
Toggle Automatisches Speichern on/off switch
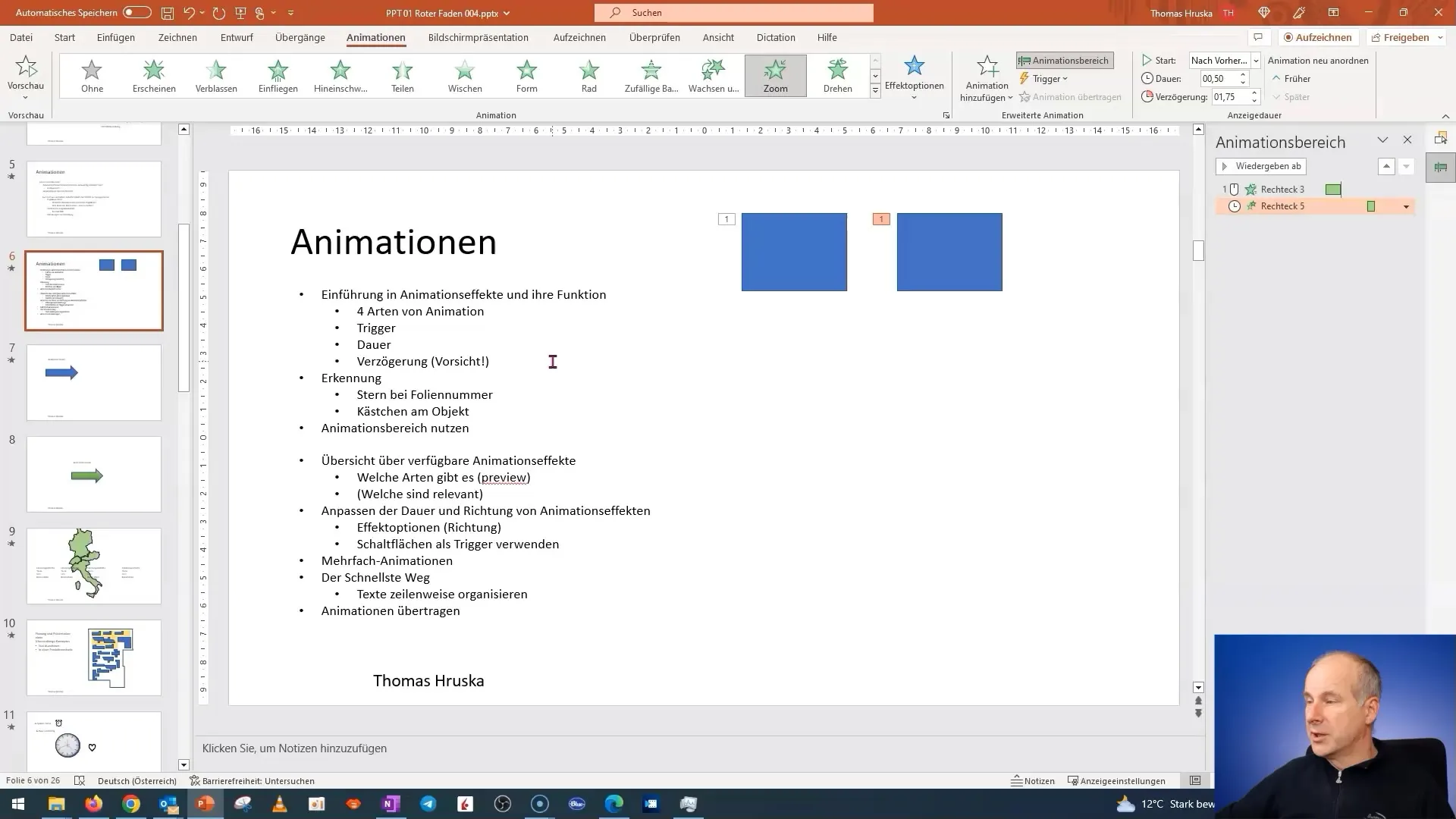(x=137, y=12)
